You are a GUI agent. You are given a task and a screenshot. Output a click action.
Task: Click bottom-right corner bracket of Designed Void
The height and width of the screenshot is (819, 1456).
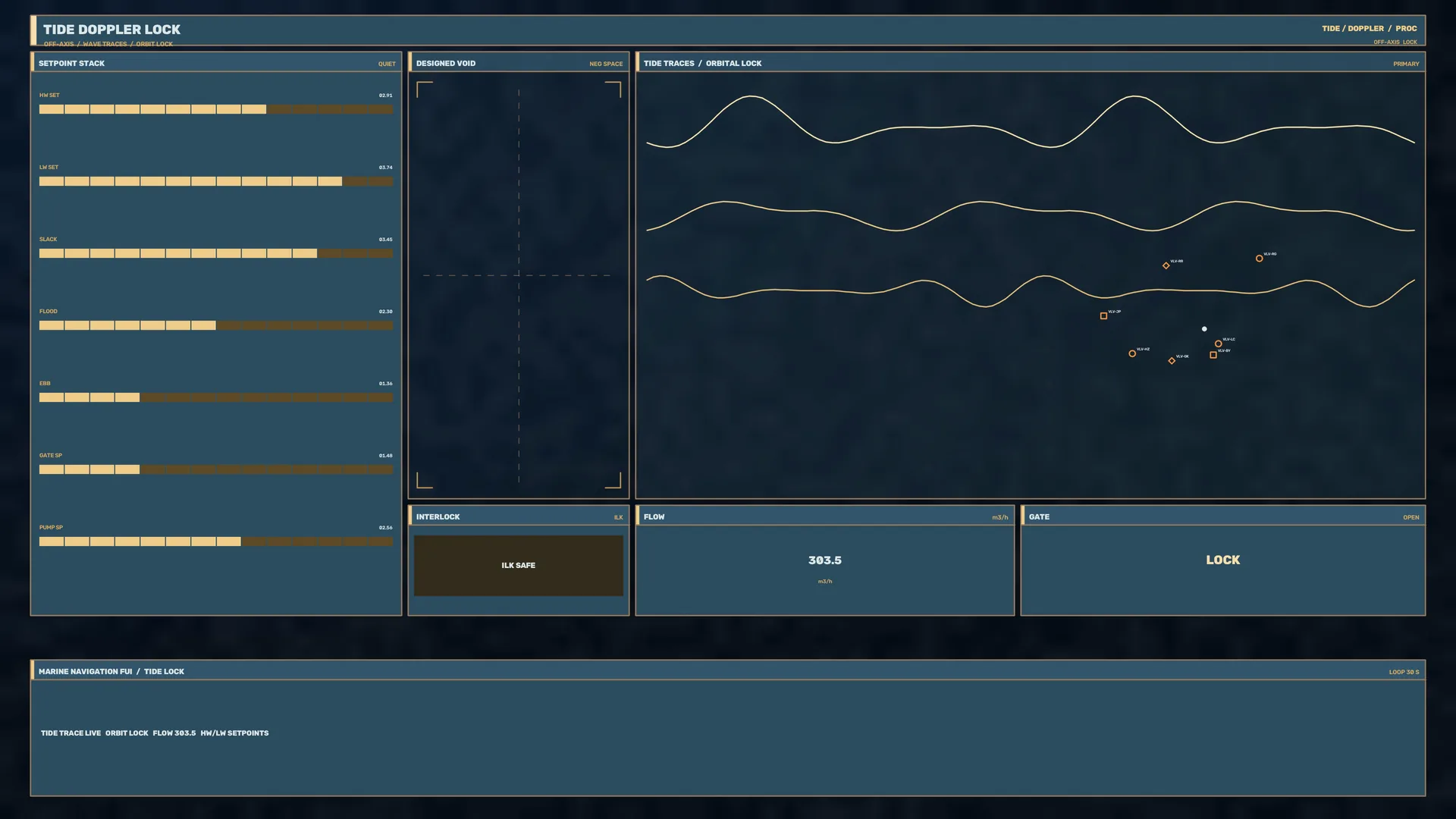[613, 480]
